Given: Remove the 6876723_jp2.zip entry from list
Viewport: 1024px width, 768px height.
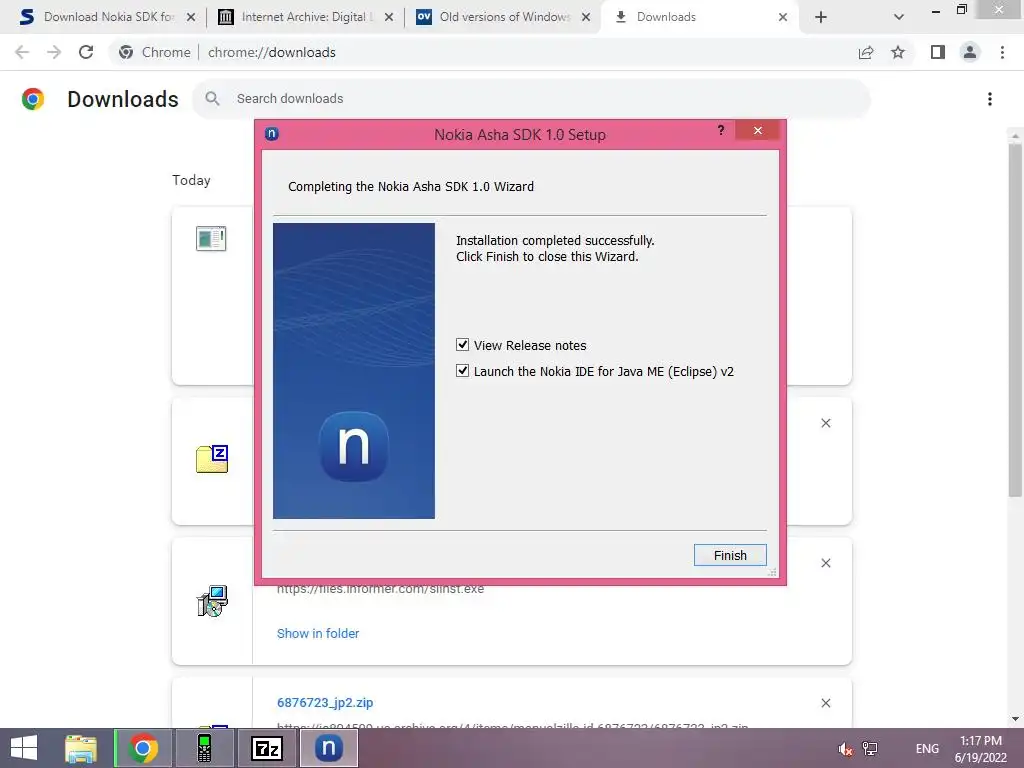Looking at the screenshot, I should 826,703.
